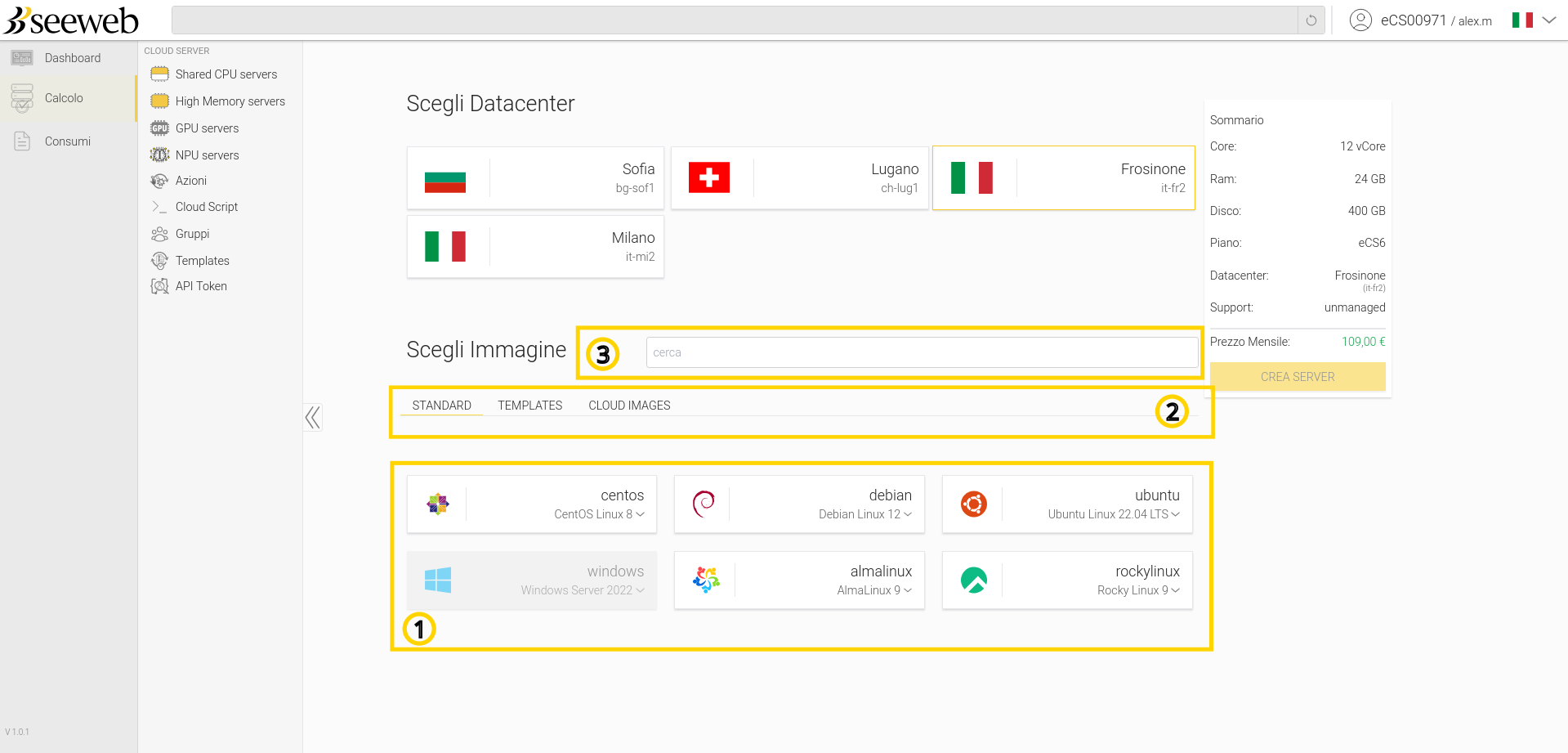Screen dimensions: 1568x753
Task: Click the Seeweb logo
Action: pos(71,20)
